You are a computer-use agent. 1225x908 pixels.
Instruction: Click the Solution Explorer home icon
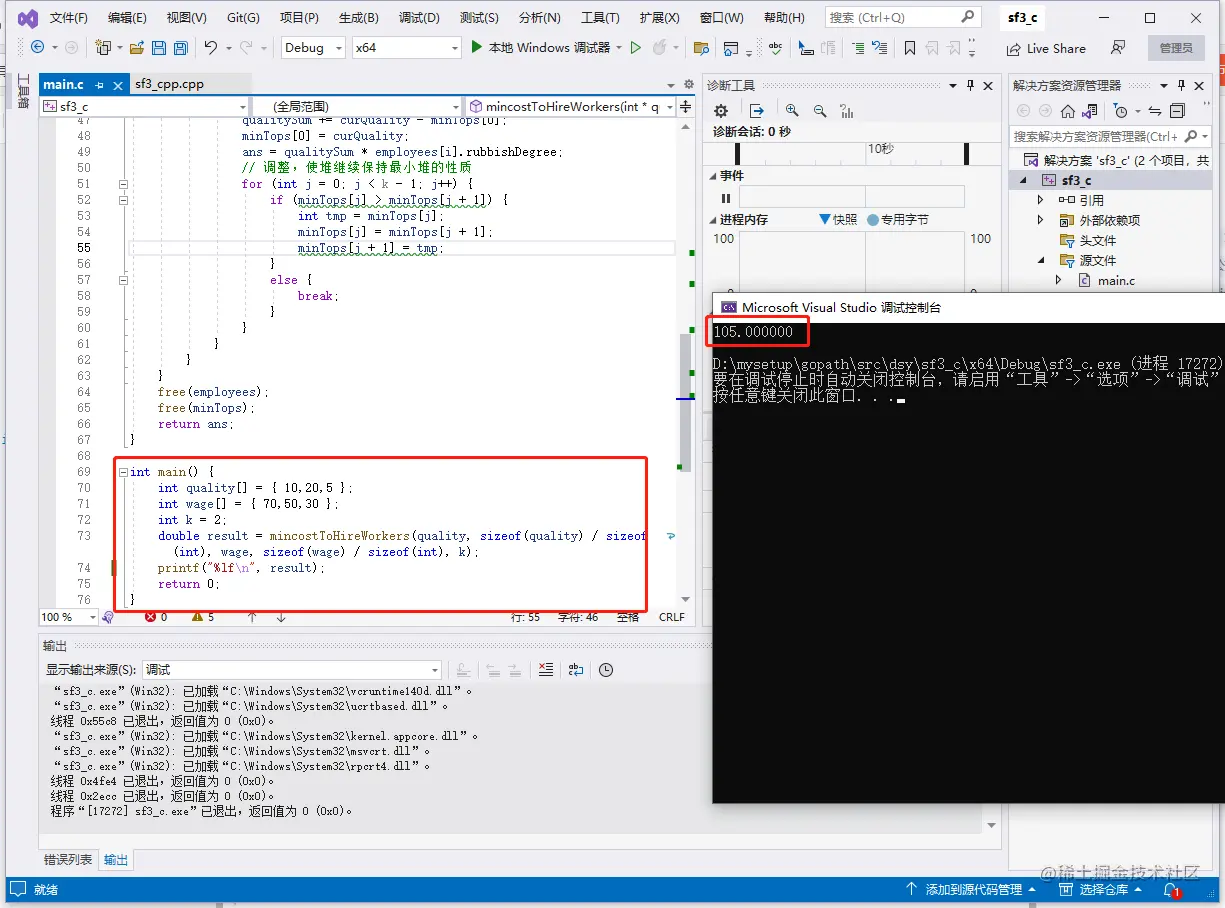pos(1068,111)
